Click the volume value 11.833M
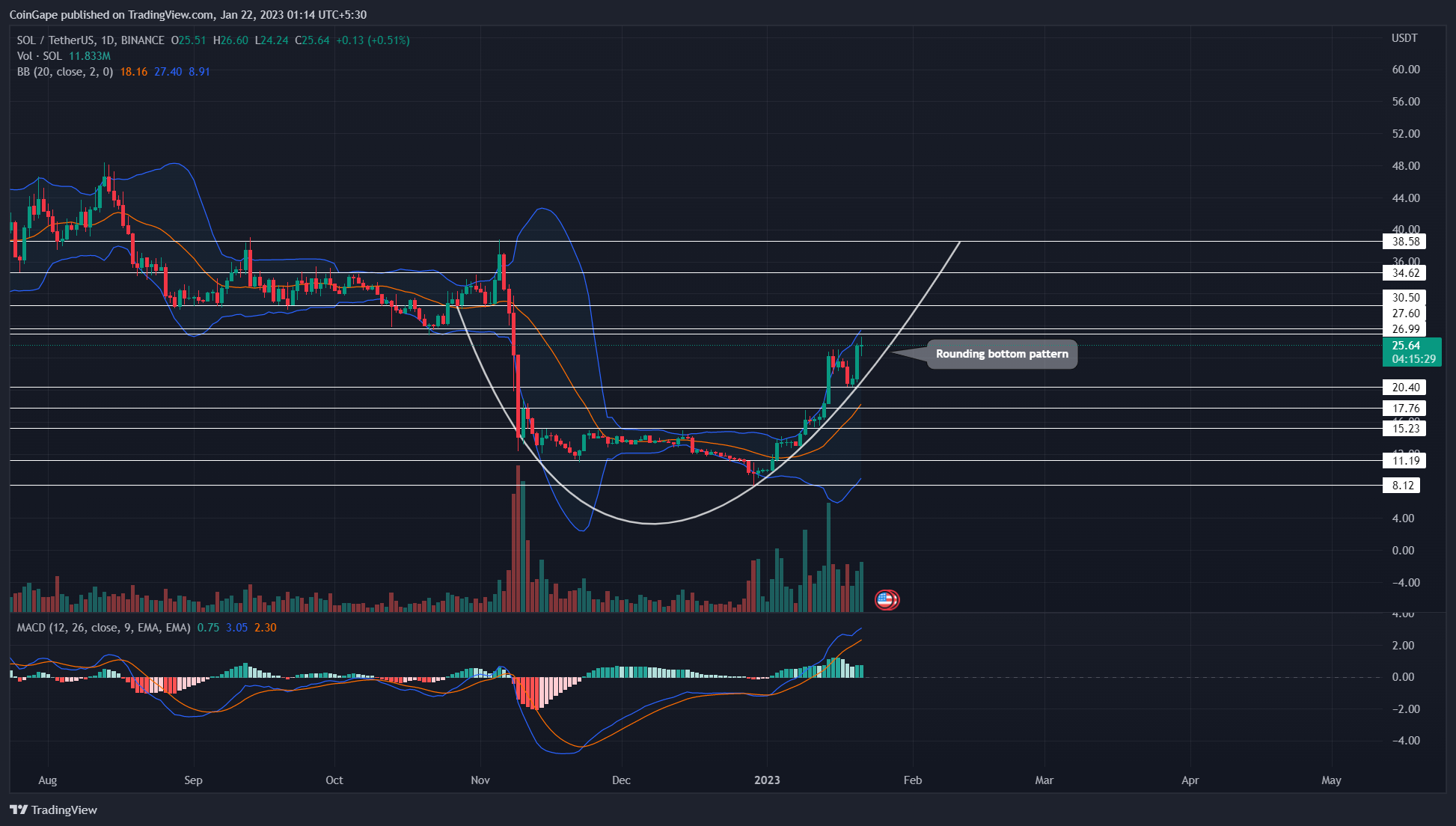The image size is (1456, 826). click(90, 56)
